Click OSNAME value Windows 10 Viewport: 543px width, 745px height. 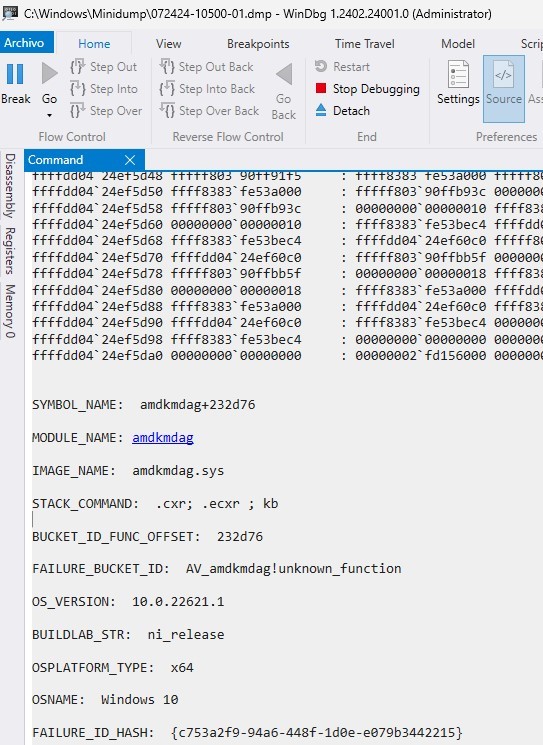coord(140,700)
